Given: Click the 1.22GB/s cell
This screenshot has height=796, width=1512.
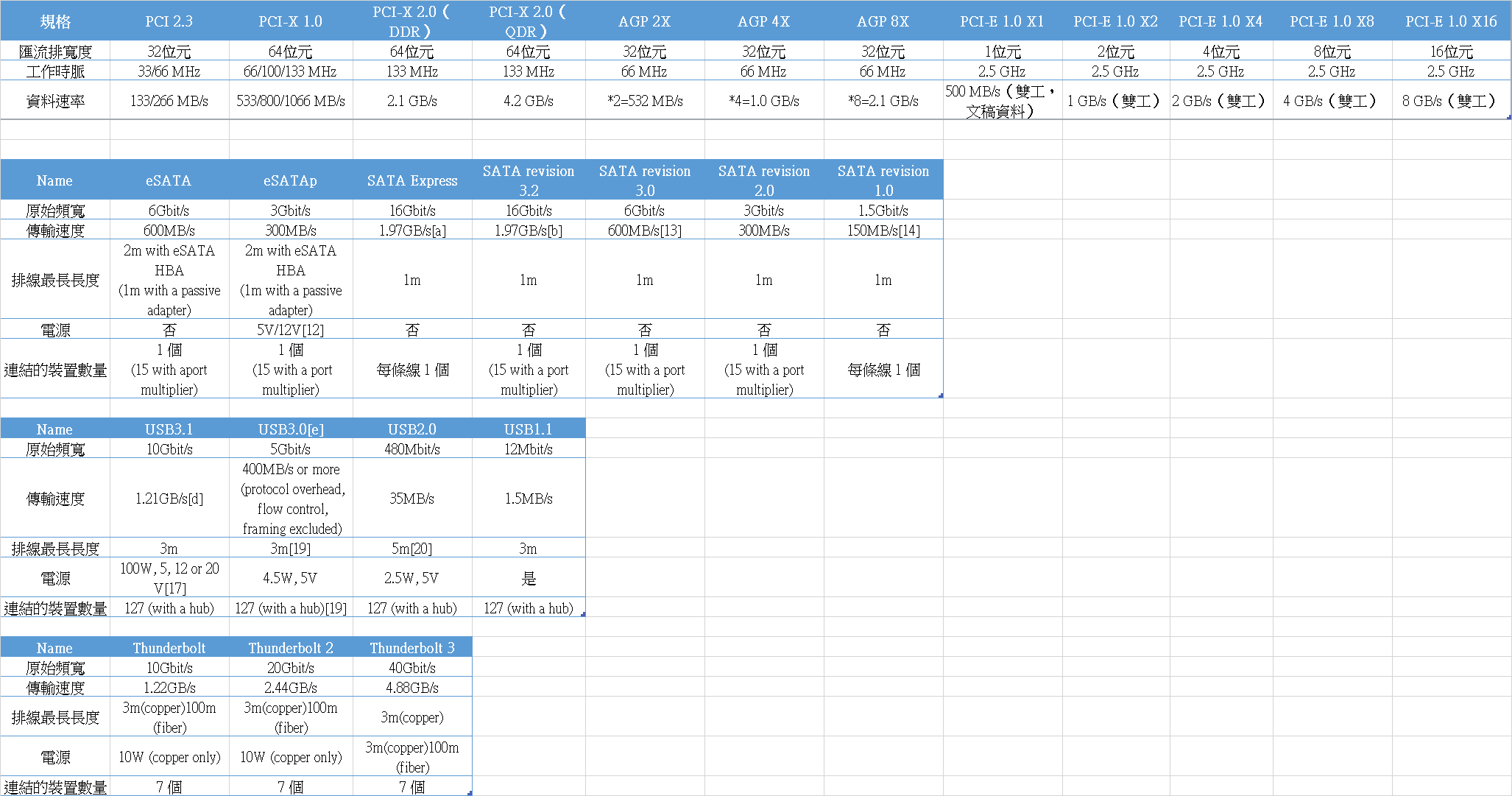Looking at the screenshot, I should click(x=169, y=687).
